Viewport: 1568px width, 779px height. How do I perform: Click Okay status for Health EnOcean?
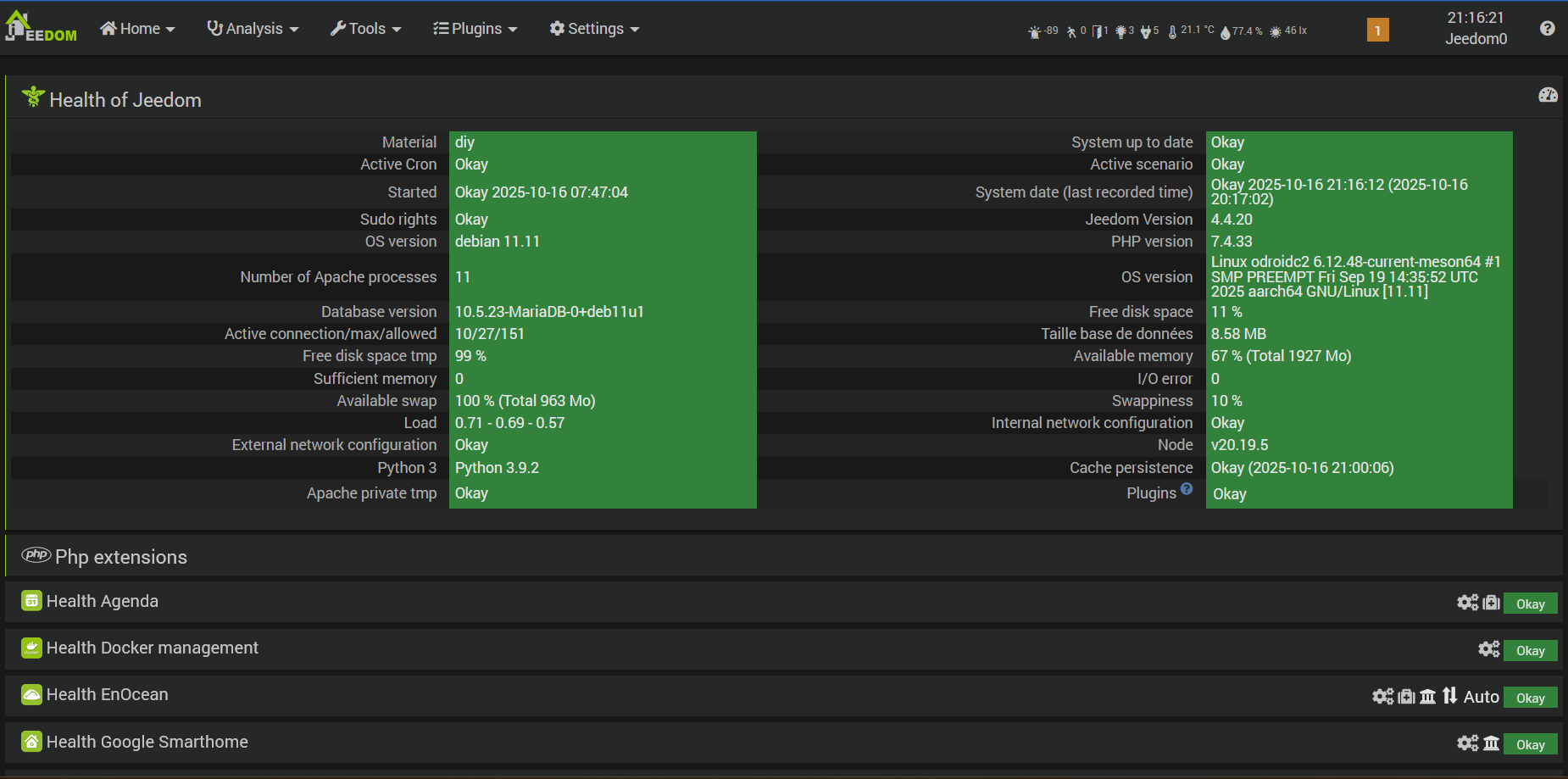click(x=1530, y=698)
